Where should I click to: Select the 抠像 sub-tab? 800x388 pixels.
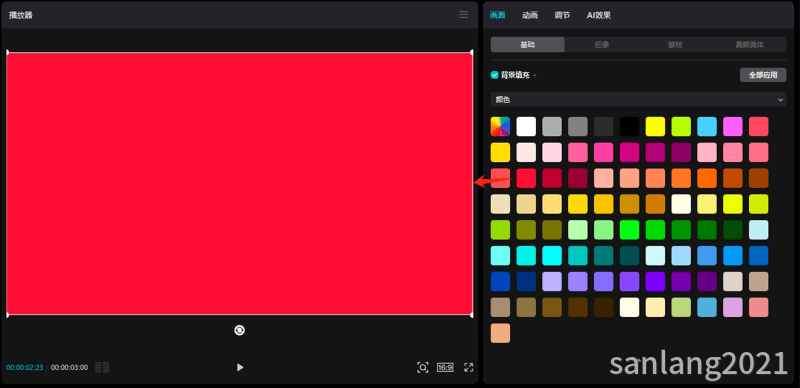(x=602, y=44)
